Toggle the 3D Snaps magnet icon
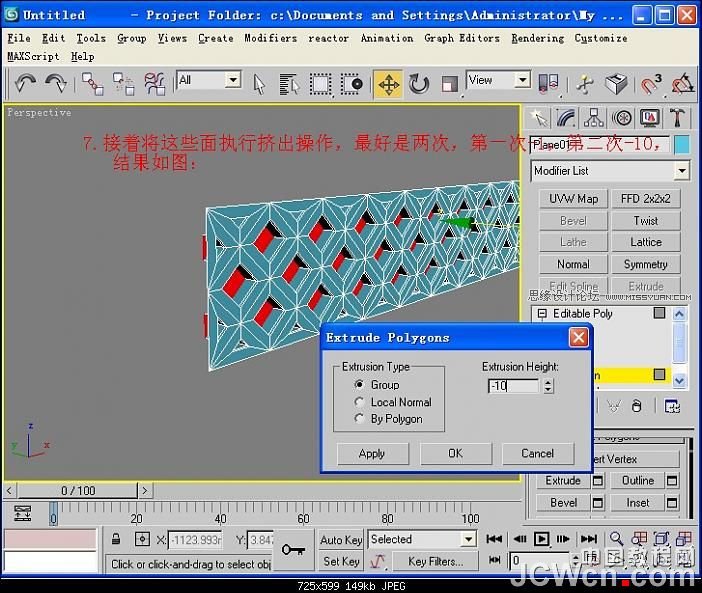The height and width of the screenshot is (593, 702). tap(650, 84)
